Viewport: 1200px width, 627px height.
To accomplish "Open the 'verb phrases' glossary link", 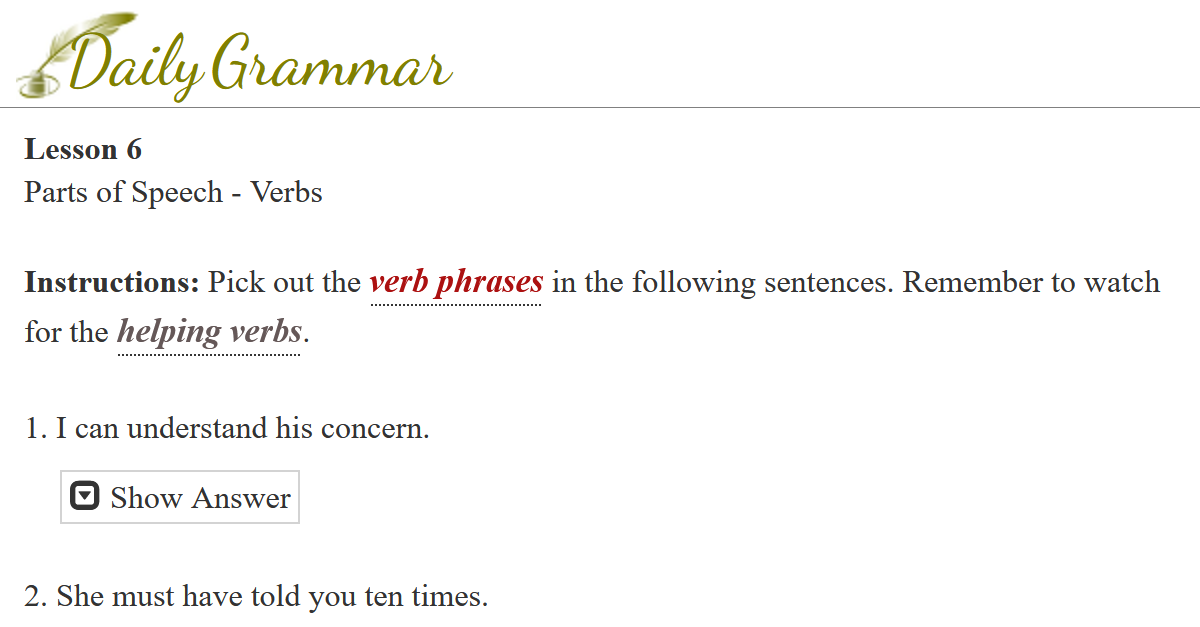I will pyautogui.click(x=456, y=282).
